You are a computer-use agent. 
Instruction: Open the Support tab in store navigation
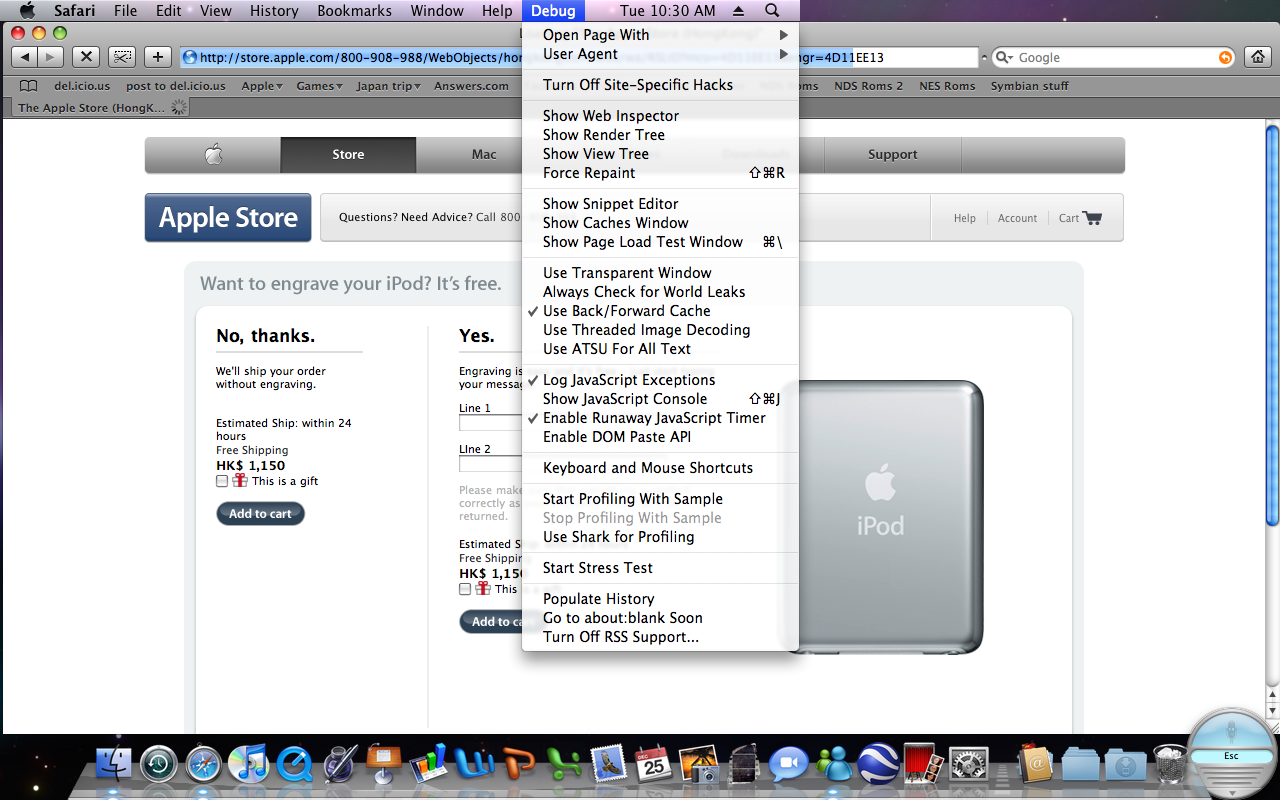[893, 155]
